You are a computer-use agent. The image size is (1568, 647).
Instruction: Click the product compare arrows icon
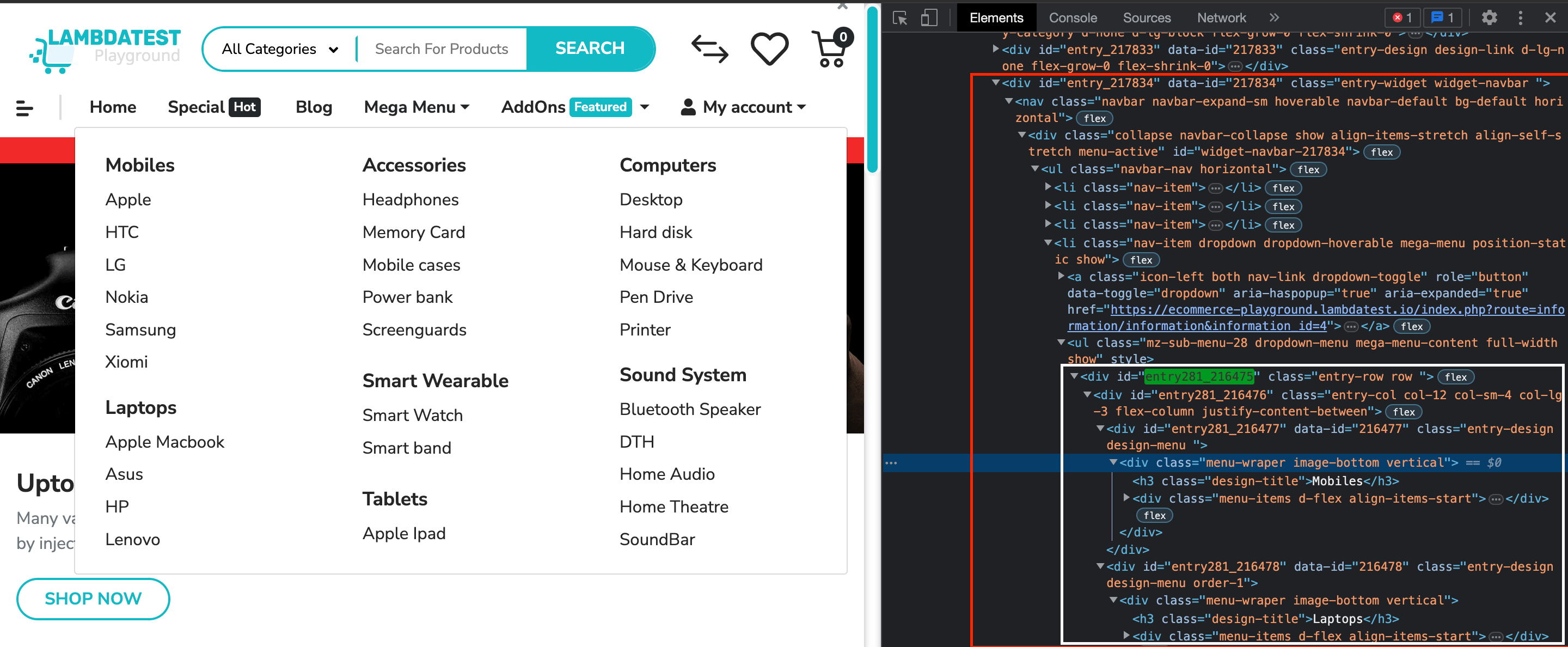(x=709, y=48)
